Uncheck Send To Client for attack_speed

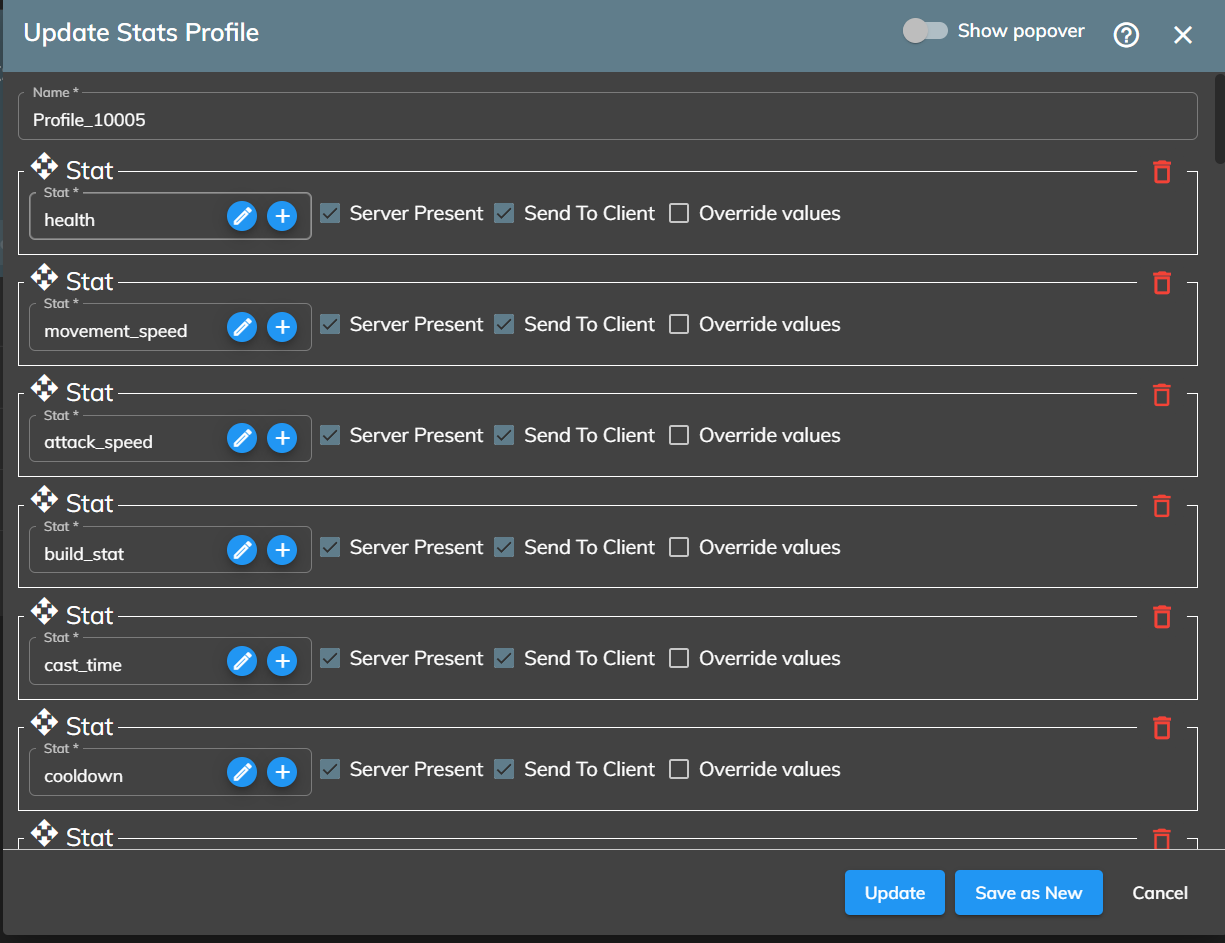504,435
